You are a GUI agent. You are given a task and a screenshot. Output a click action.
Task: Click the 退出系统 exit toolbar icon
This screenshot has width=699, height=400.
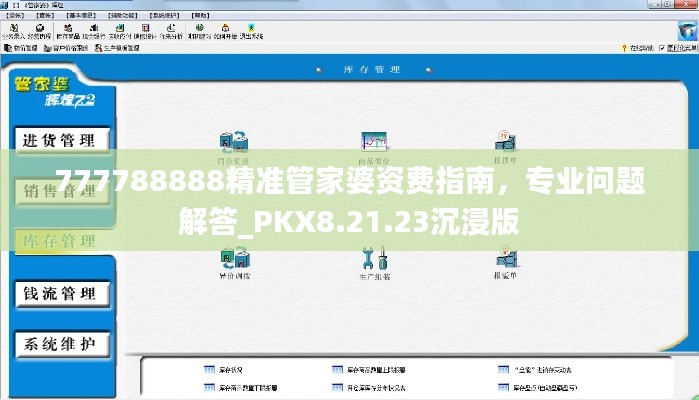[x=251, y=31]
